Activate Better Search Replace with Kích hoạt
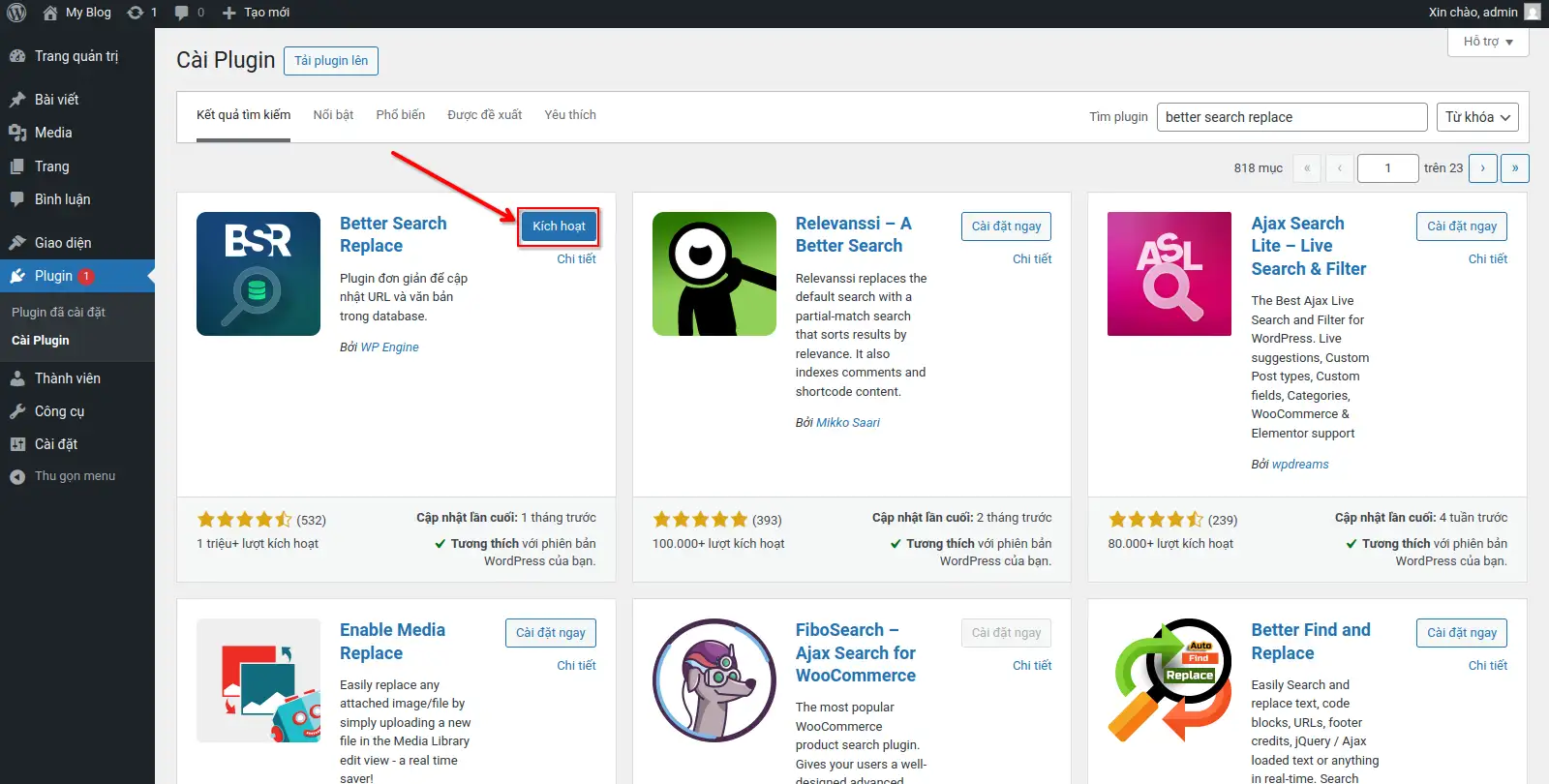1549x784 pixels. pyautogui.click(x=559, y=226)
